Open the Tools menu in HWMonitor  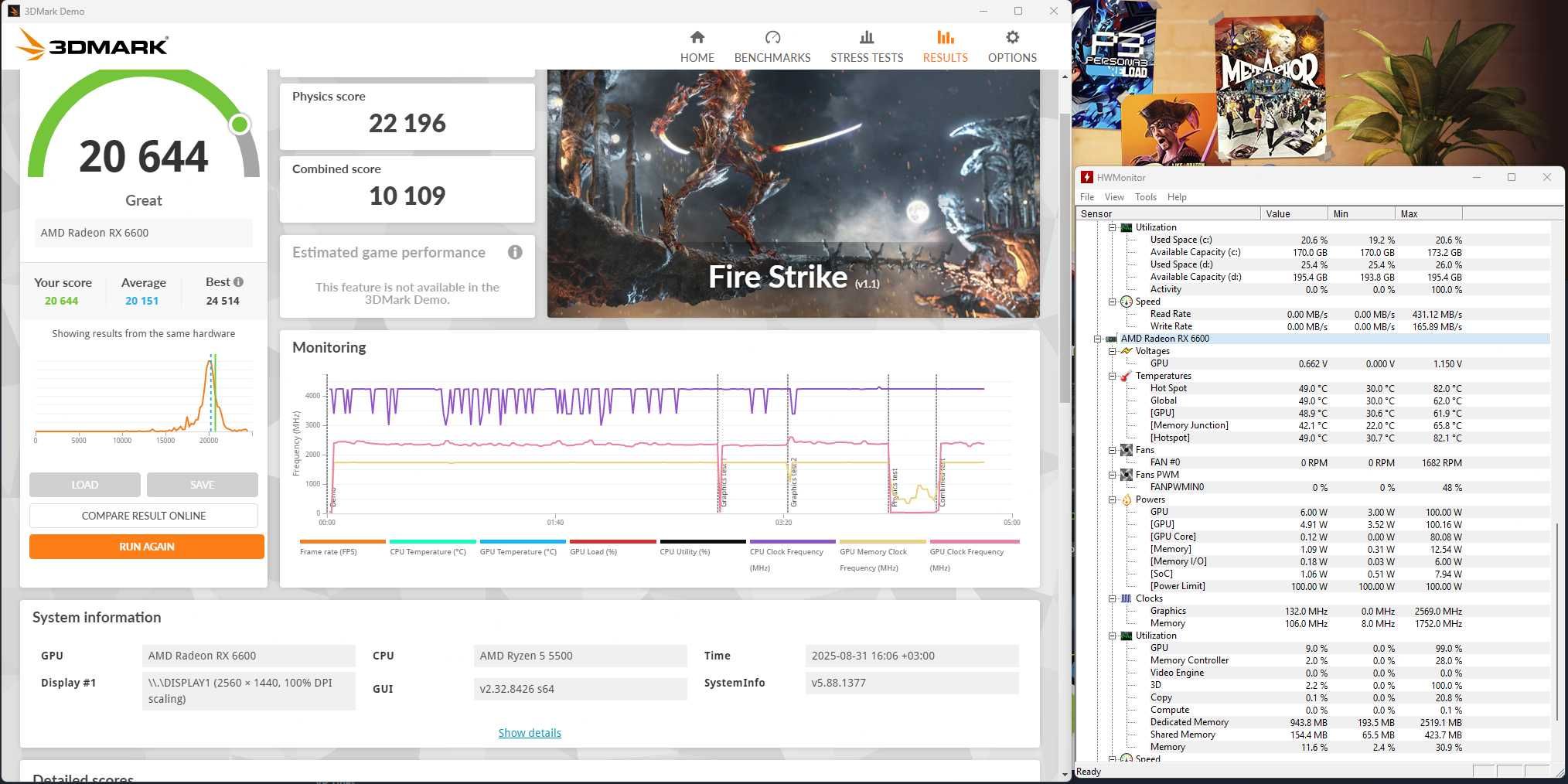coord(1146,197)
